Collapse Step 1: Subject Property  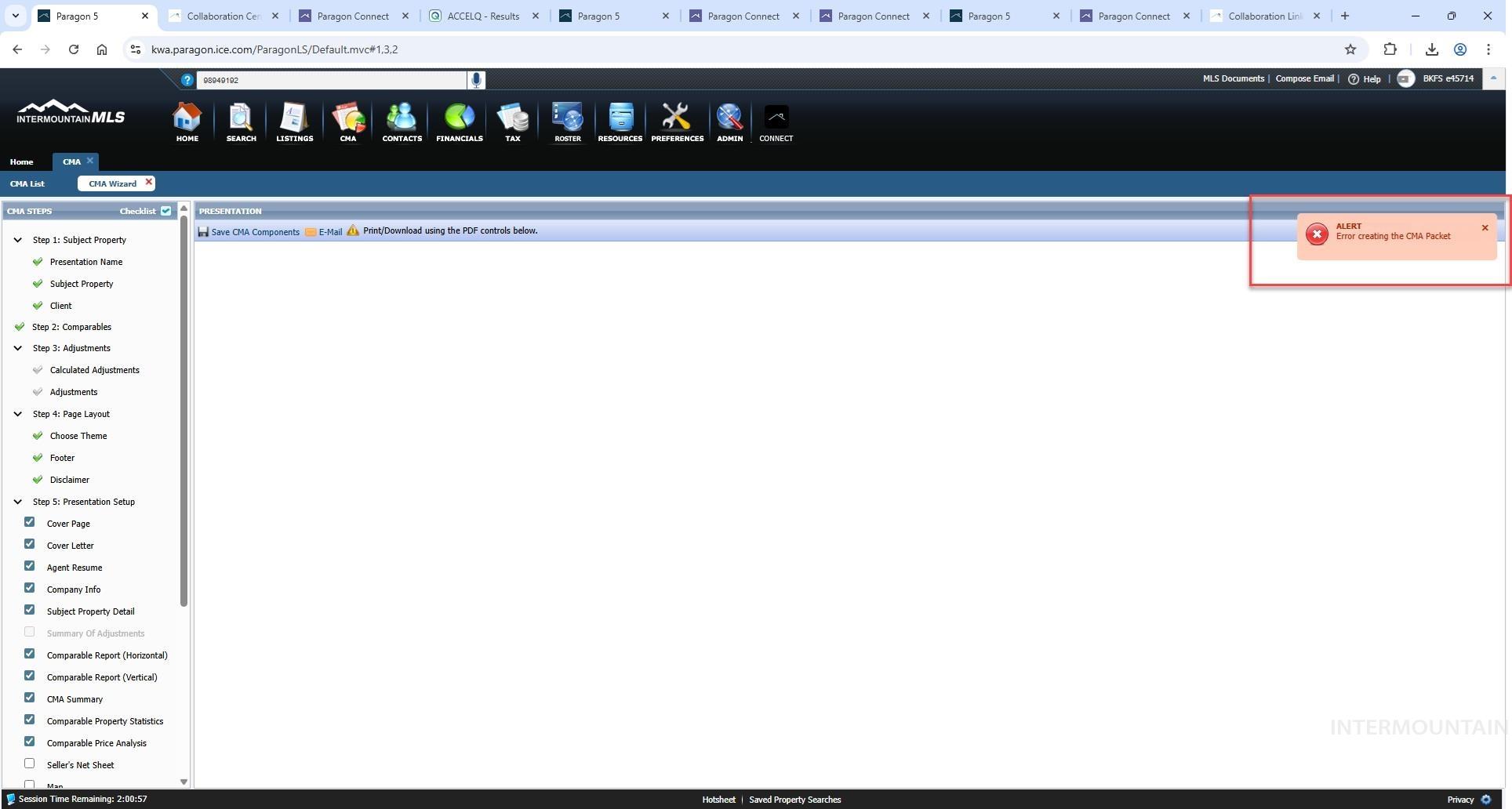(18, 240)
